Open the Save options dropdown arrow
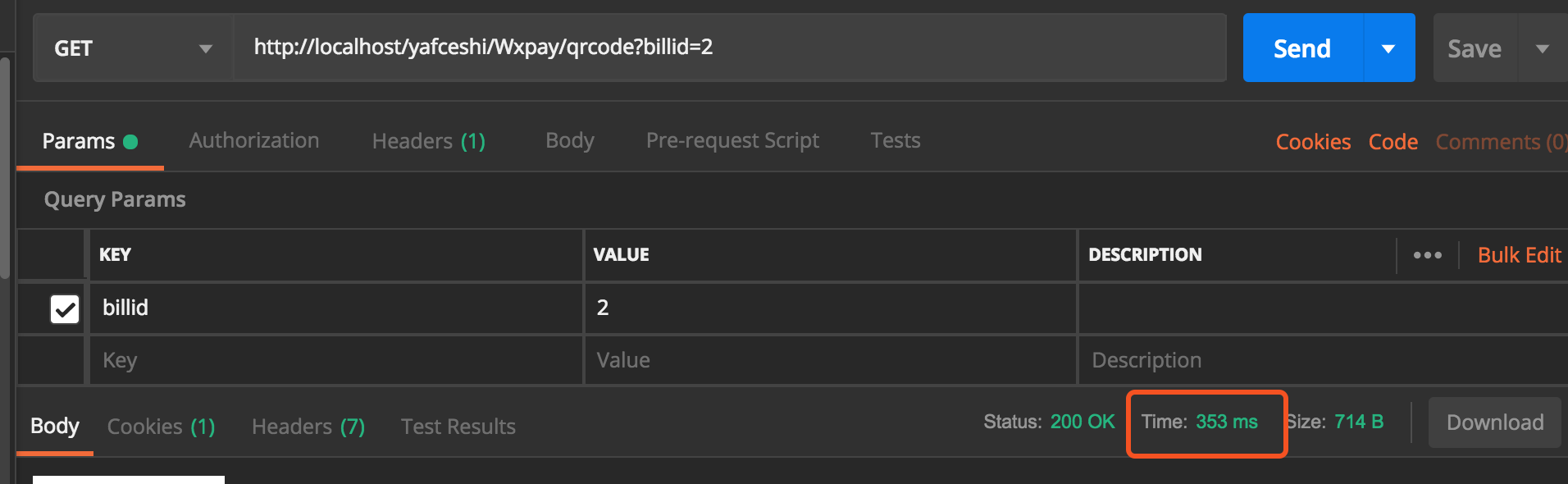 pyautogui.click(x=1542, y=48)
